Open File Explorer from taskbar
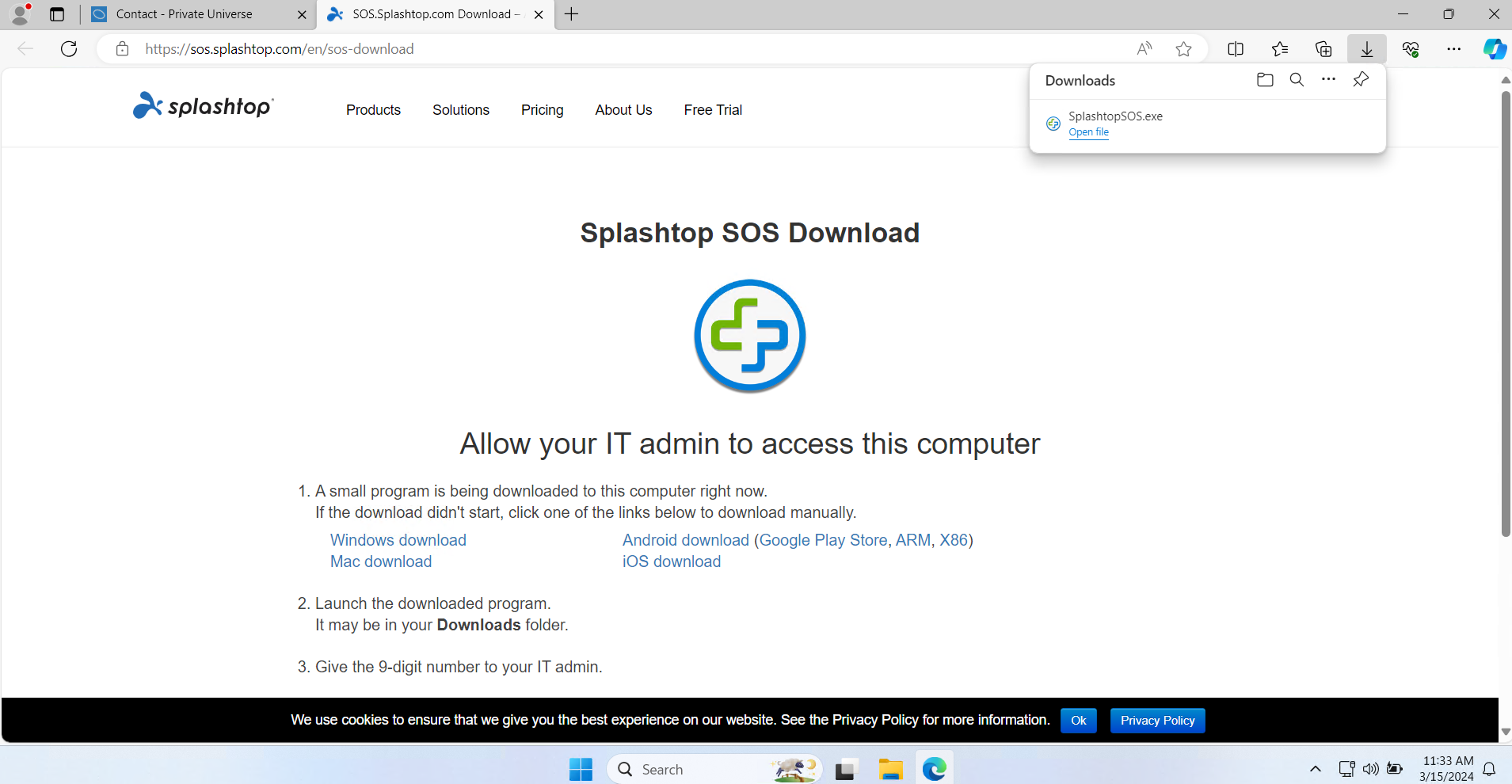Viewport: 1512px width, 784px height. click(x=890, y=769)
